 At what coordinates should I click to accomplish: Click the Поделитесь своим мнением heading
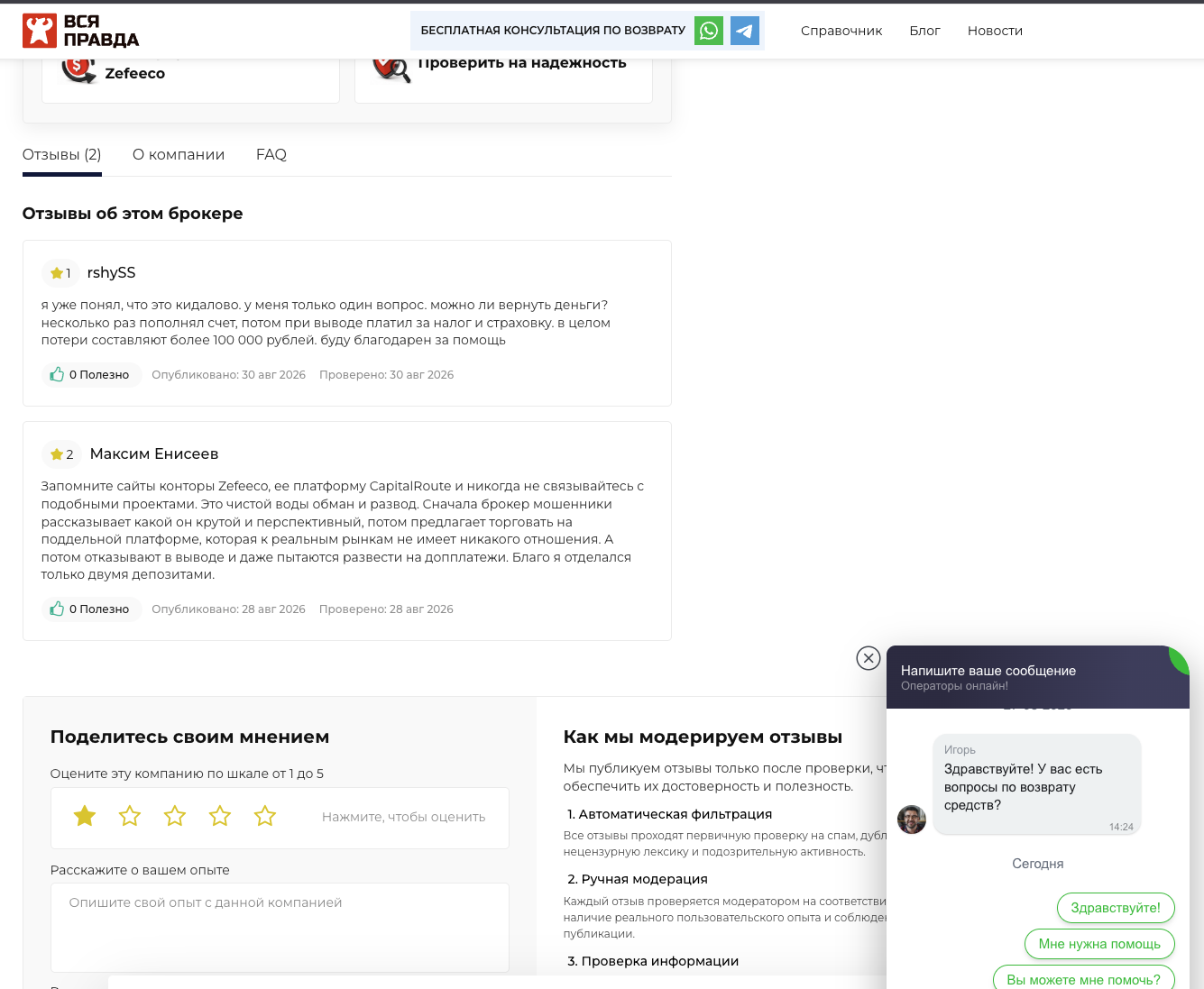(189, 737)
